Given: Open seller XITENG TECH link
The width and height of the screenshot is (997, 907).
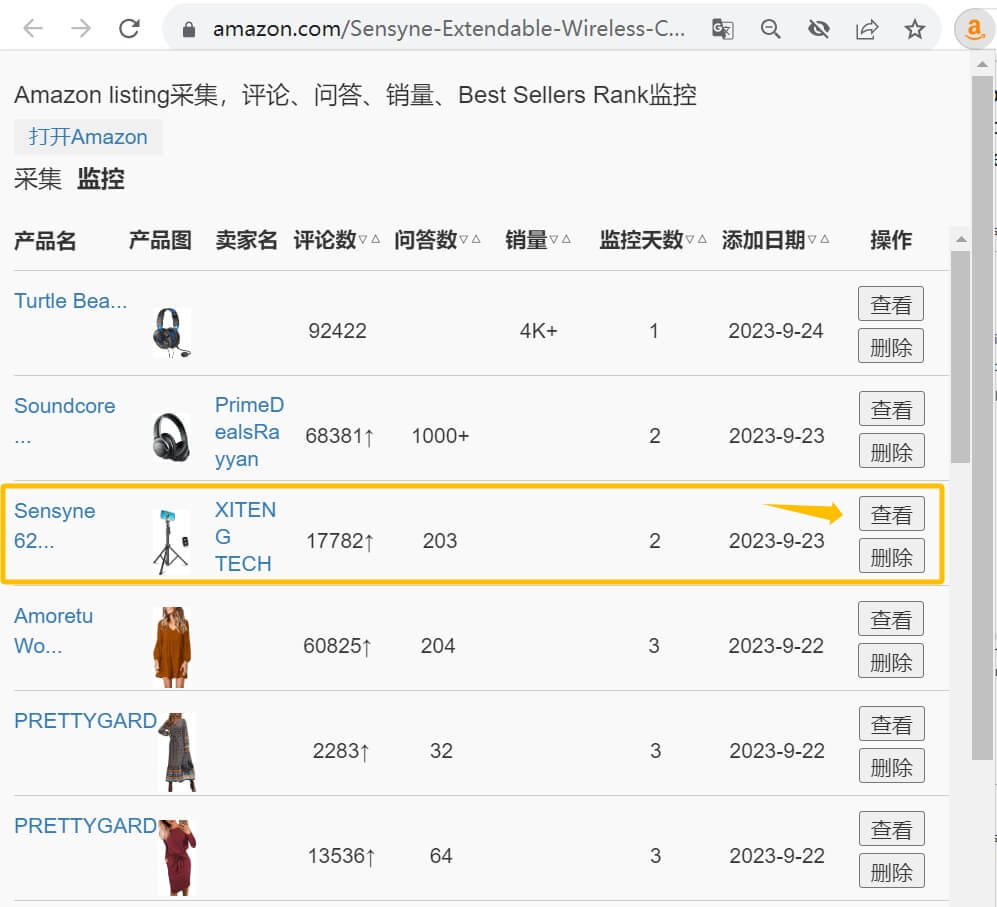Looking at the screenshot, I should [245, 537].
